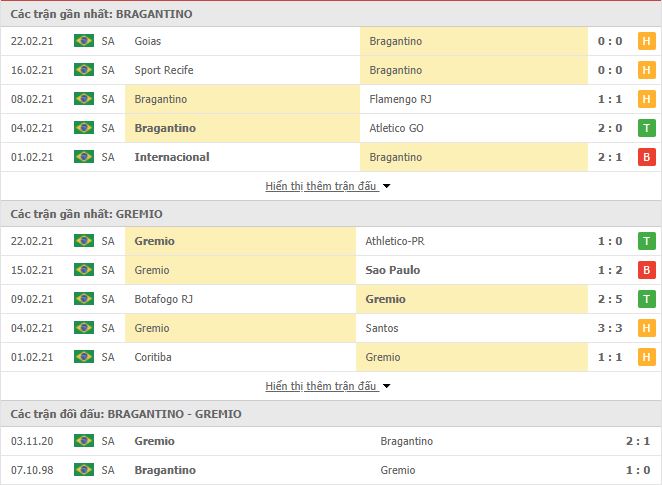The height and width of the screenshot is (485, 662).
Task: Click bold Bragantino in 07.10.98 match row
Action: pos(165,470)
